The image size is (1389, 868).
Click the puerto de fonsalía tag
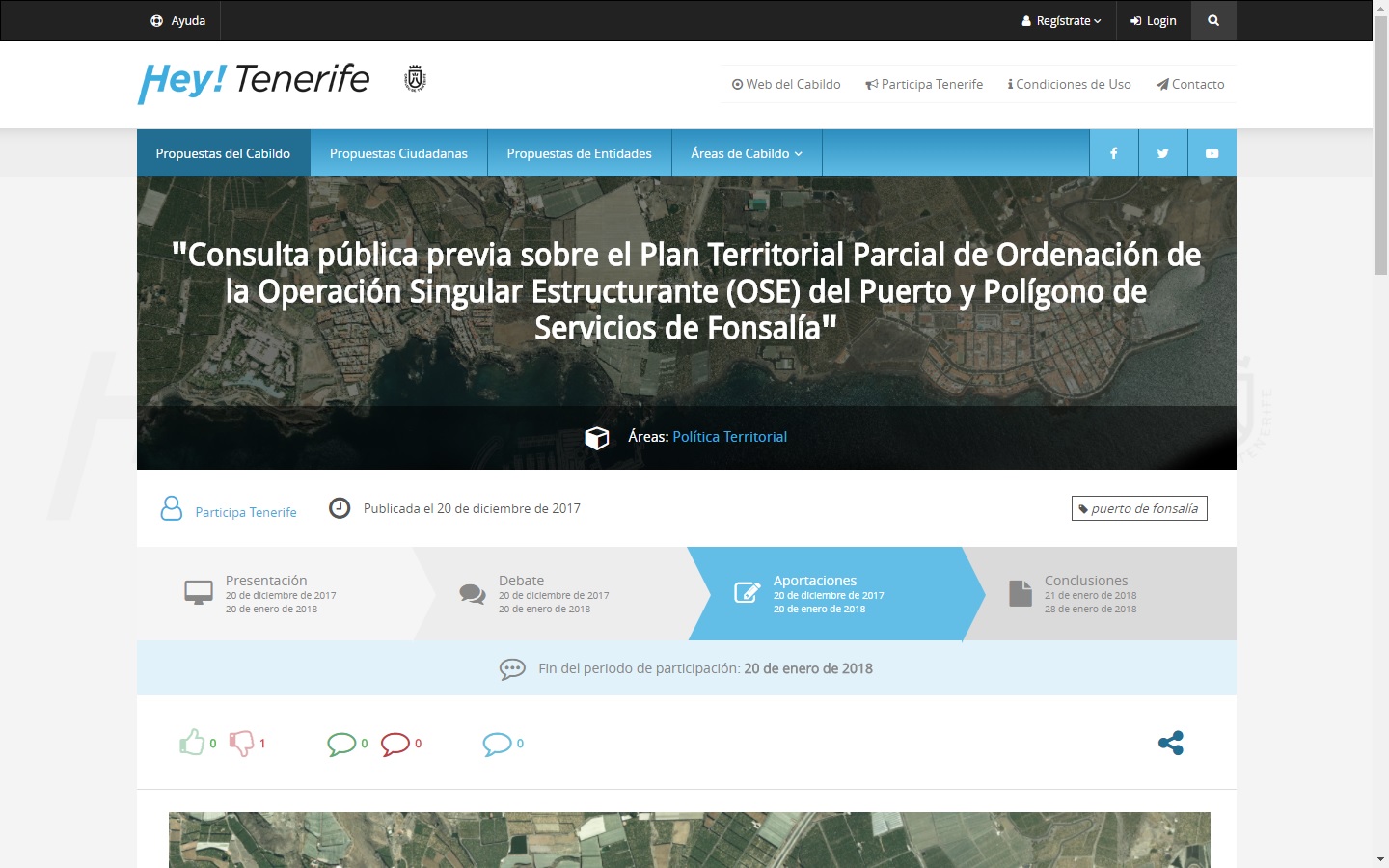pos(1139,508)
